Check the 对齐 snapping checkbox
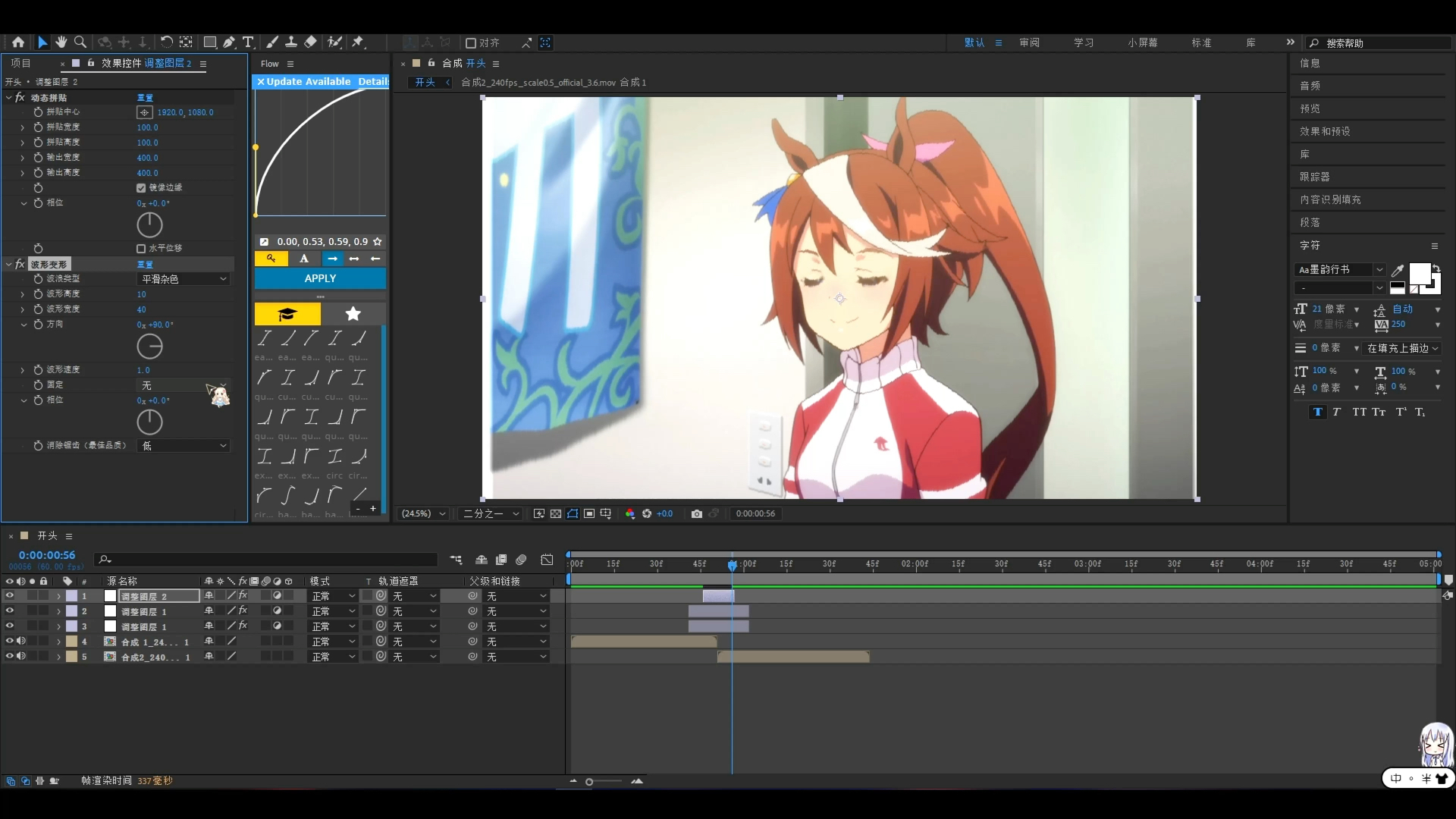Screen dimensions: 1456x819 [471, 43]
